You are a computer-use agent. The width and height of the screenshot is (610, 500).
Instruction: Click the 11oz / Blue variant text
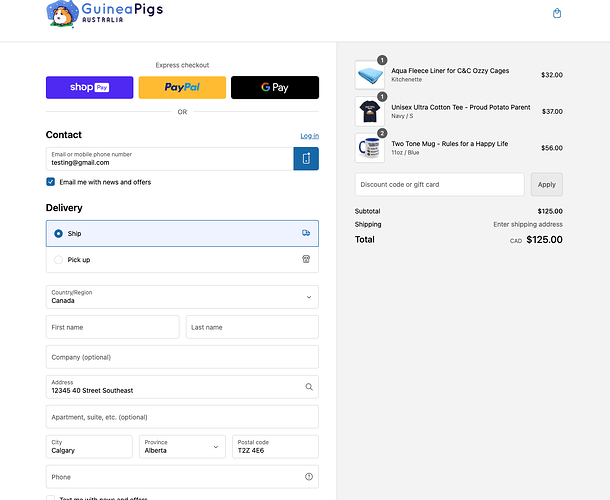pyautogui.click(x=405, y=153)
